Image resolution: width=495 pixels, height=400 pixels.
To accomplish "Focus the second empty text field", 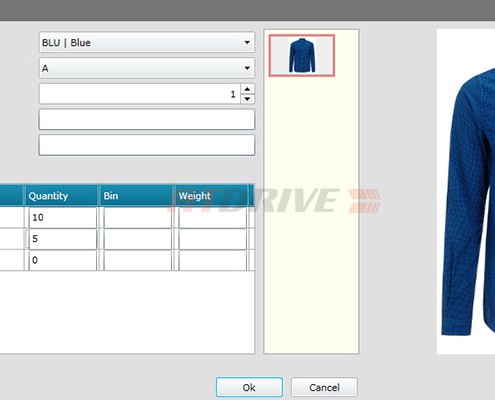I will pos(147,145).
